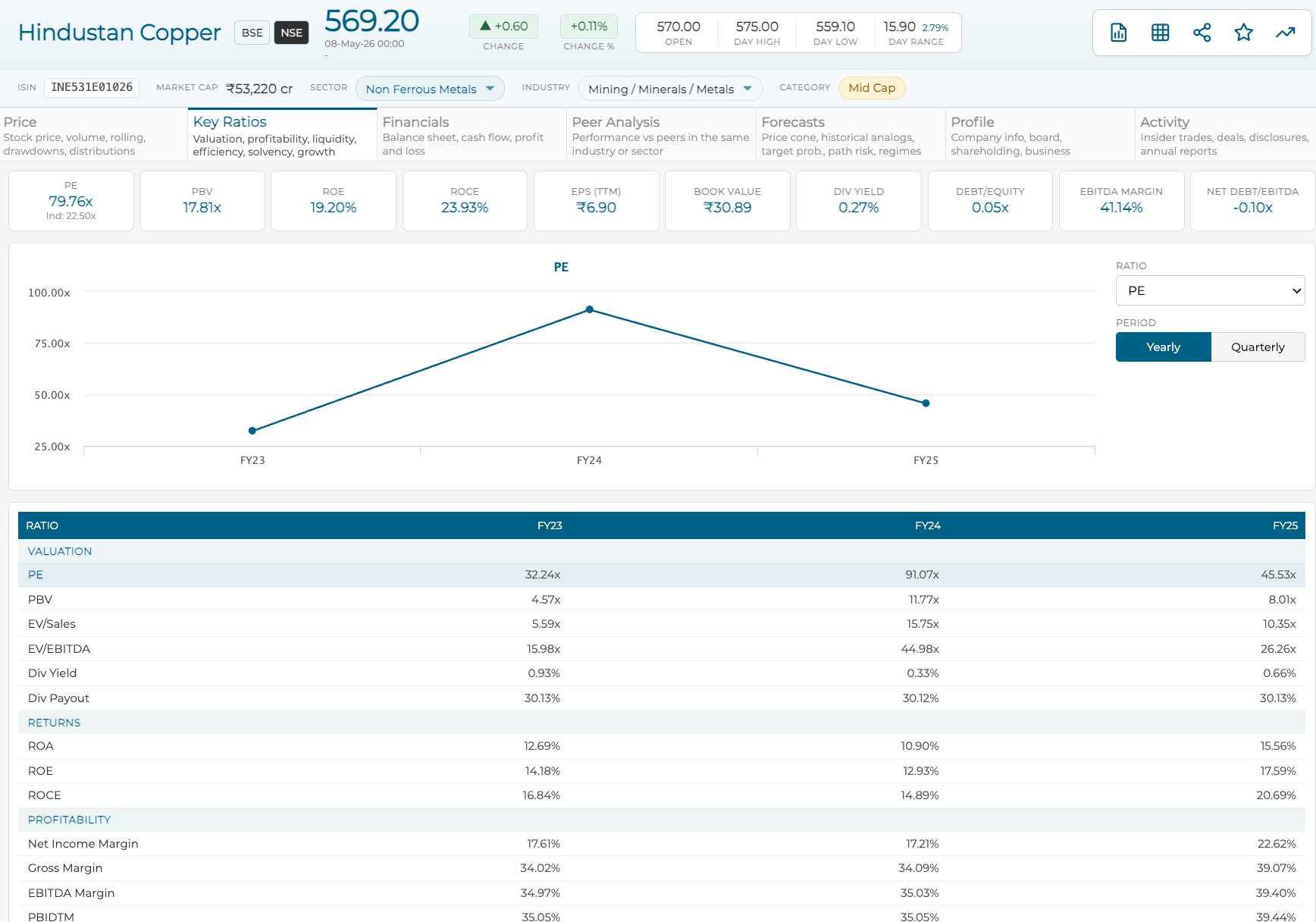
Task: Open the Key Ratios tab
Action: pos(282,135)
